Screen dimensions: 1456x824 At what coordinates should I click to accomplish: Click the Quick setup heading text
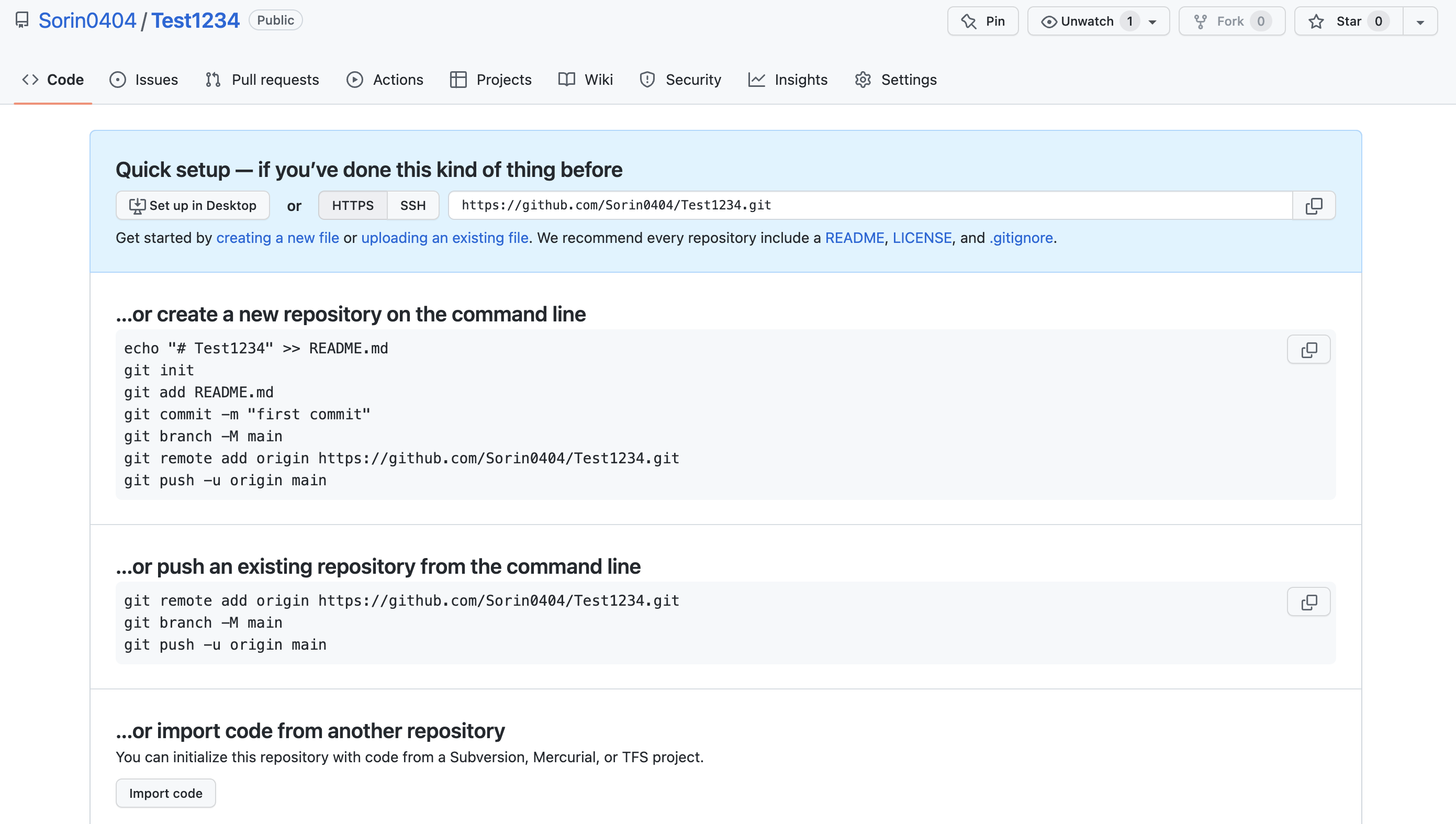click(369, 169)
